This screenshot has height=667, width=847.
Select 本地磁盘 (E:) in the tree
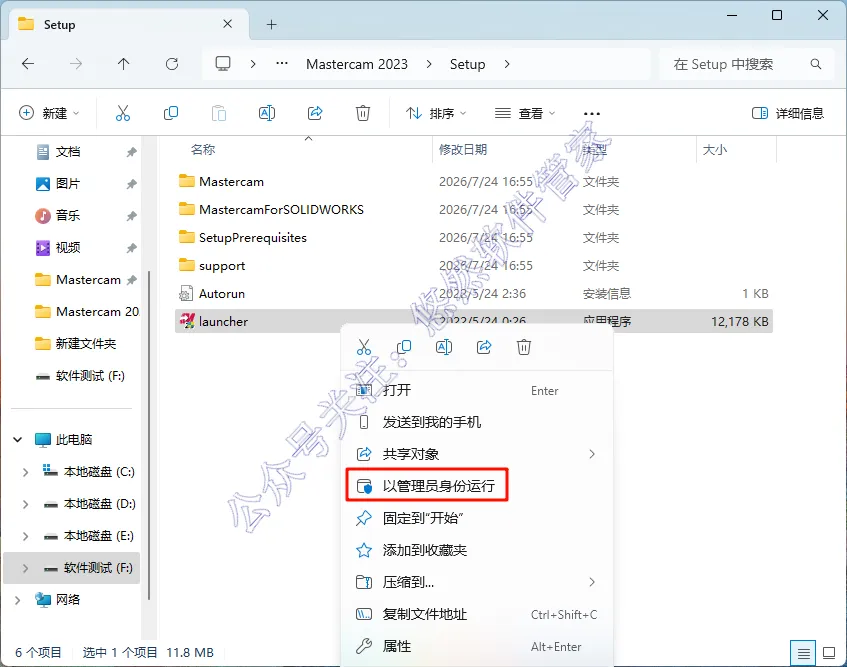[99, 536]
